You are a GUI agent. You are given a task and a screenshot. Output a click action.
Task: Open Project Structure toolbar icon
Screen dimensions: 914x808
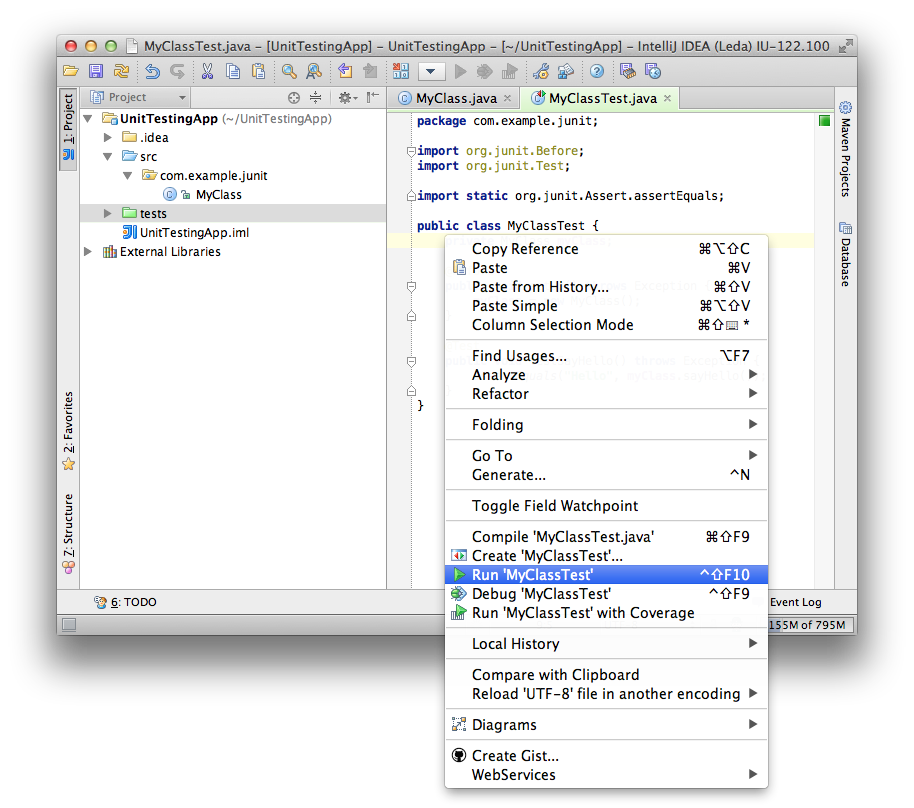(x=565, y=71)
